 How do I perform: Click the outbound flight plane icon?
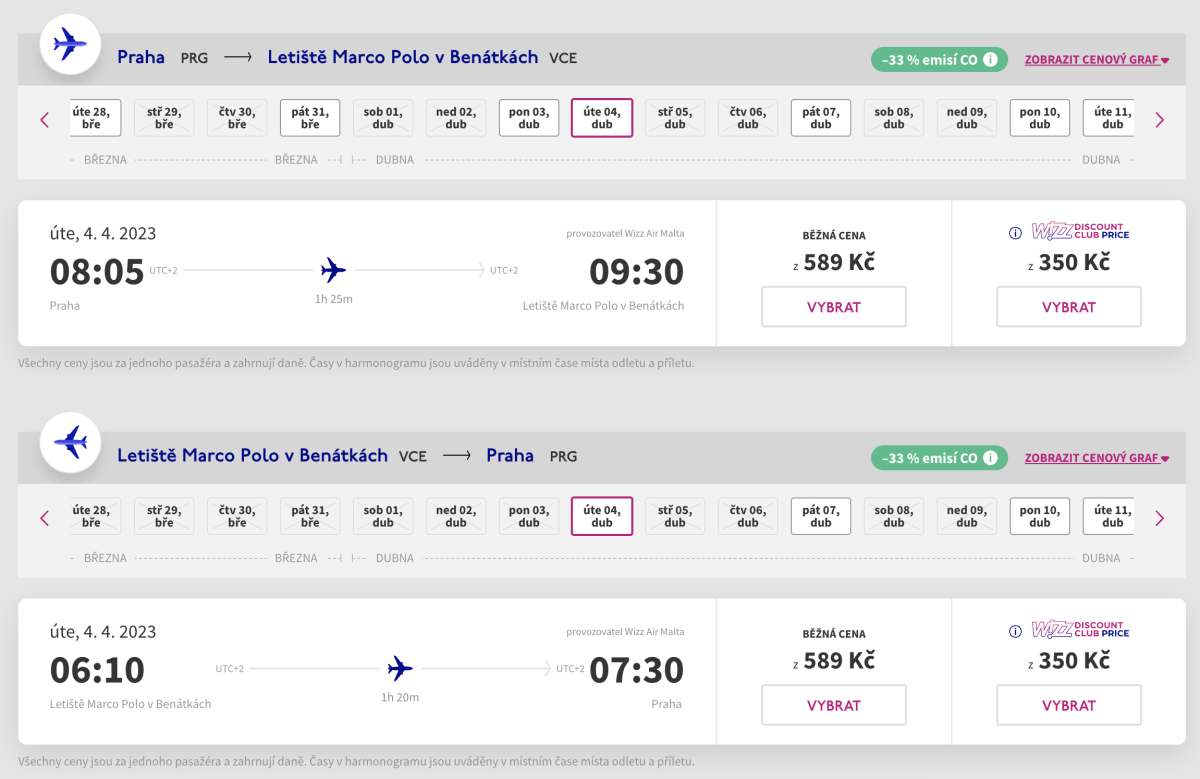tap(70, 44)
